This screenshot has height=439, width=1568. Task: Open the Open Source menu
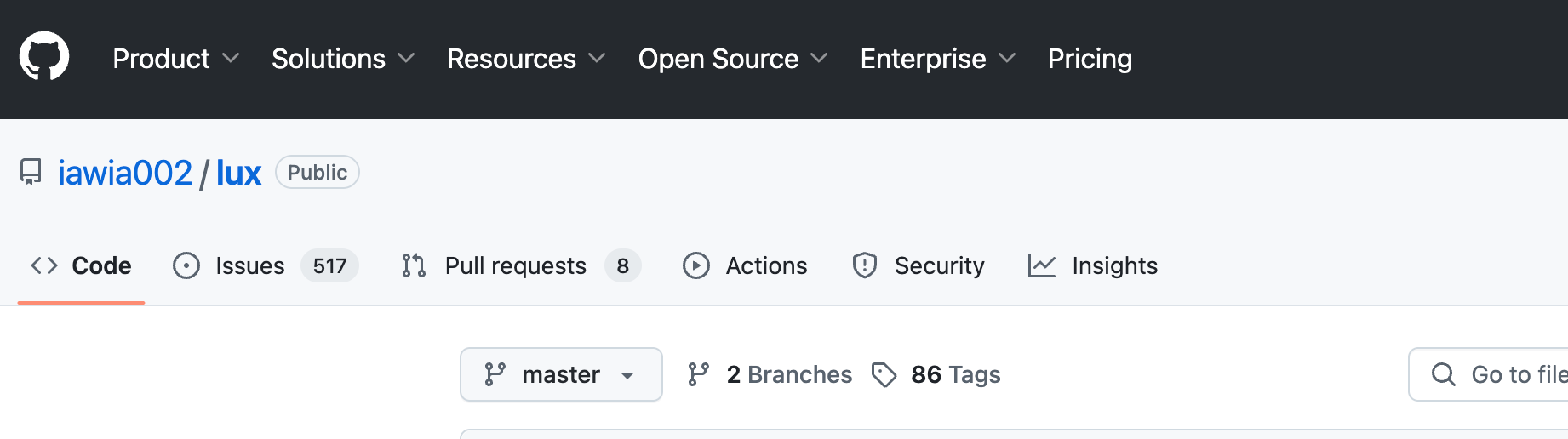[x=732, y=59]
